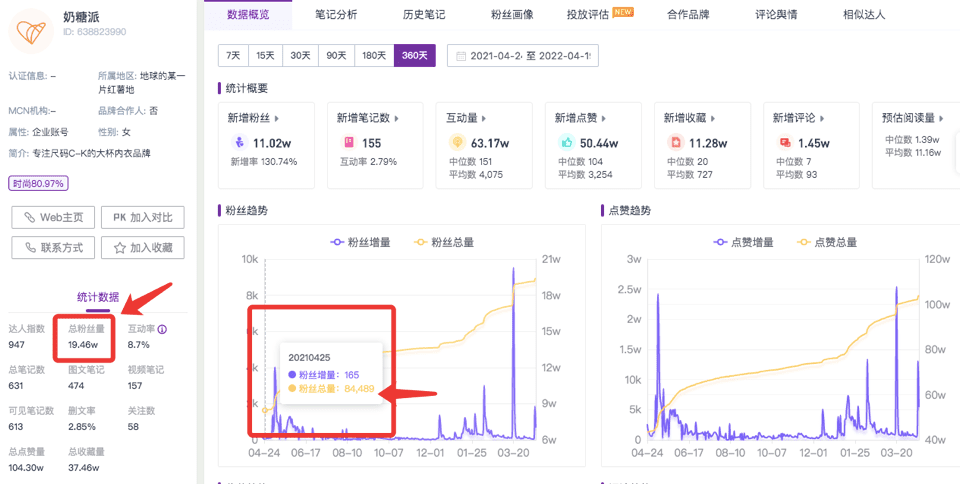Select the 180天 time range
960x484 pixels.
(x=374, y=55)
